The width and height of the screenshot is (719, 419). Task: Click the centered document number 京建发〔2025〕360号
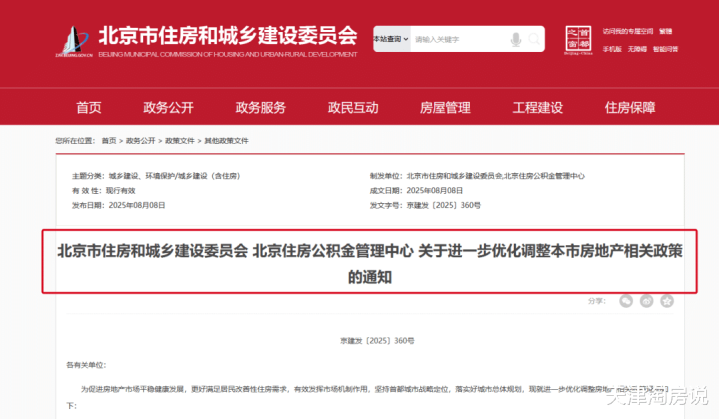point(377,341)
